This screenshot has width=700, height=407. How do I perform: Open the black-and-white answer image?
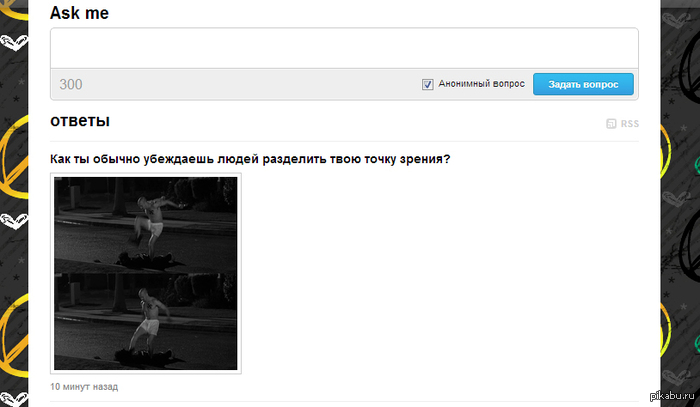click(146, 273)
